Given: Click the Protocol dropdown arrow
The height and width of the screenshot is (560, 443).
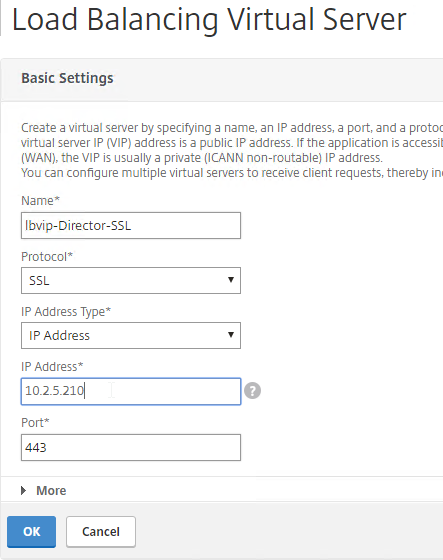Looking at the screenshot, I should (x=231, y=280).
